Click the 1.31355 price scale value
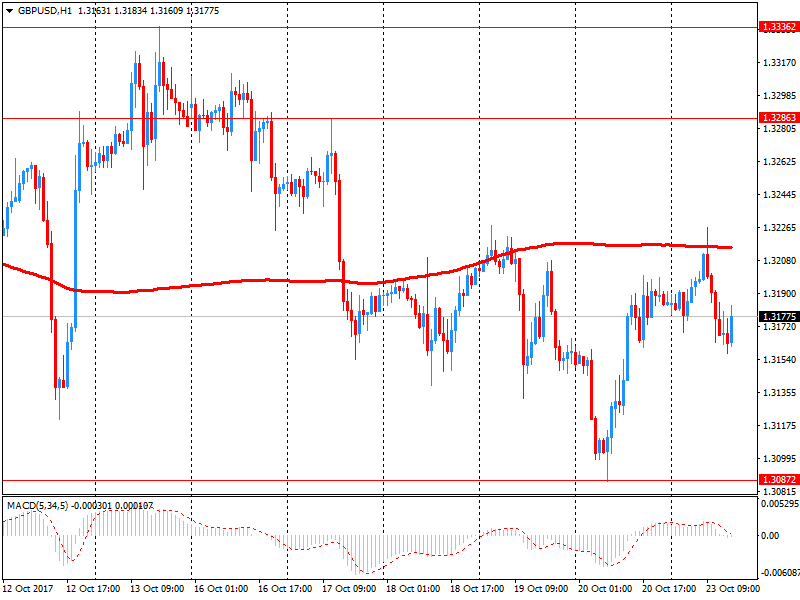This screenshot has height=600, width=800. pos(779,393)
